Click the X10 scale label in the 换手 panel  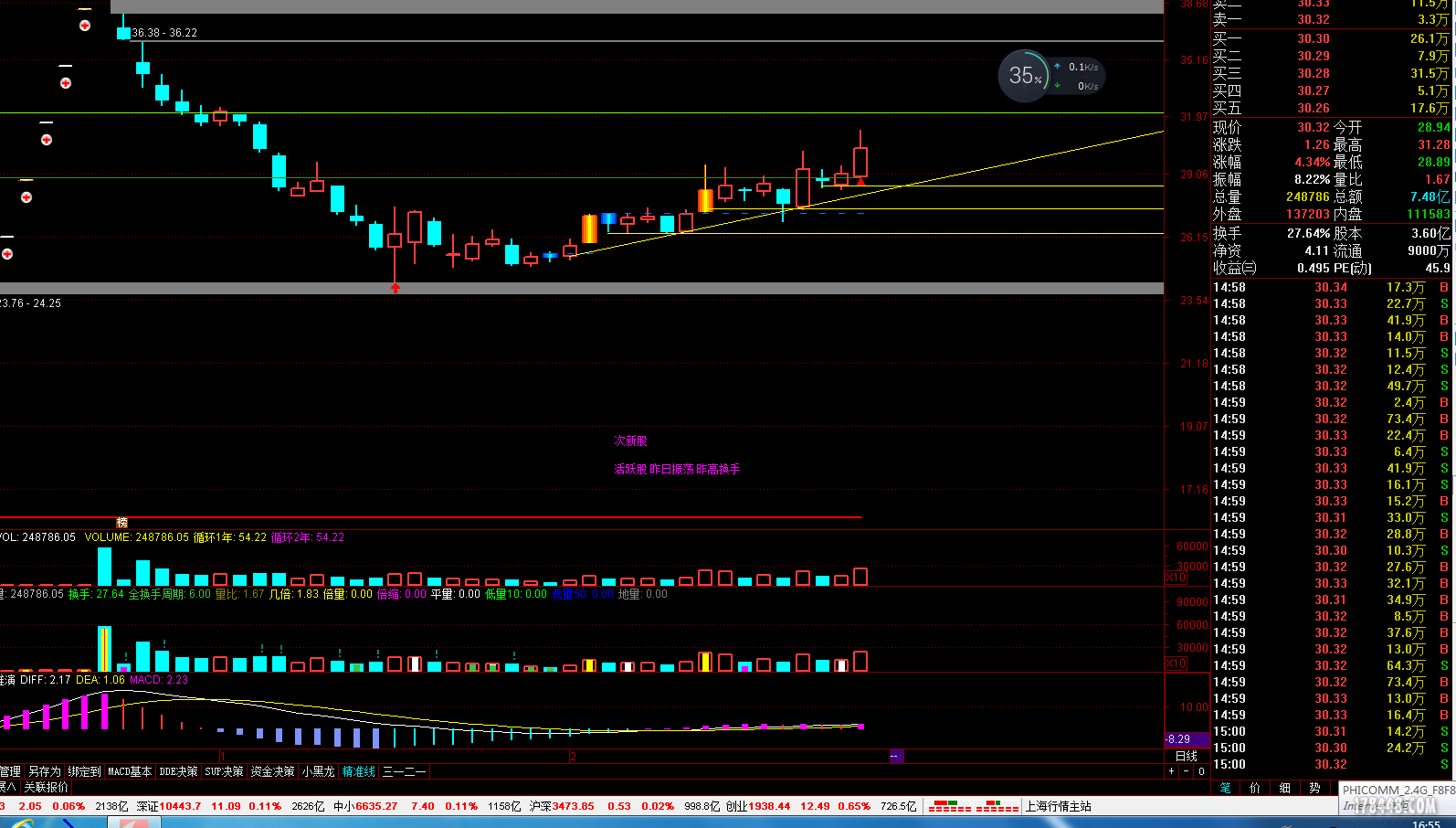pos(1176,663)
